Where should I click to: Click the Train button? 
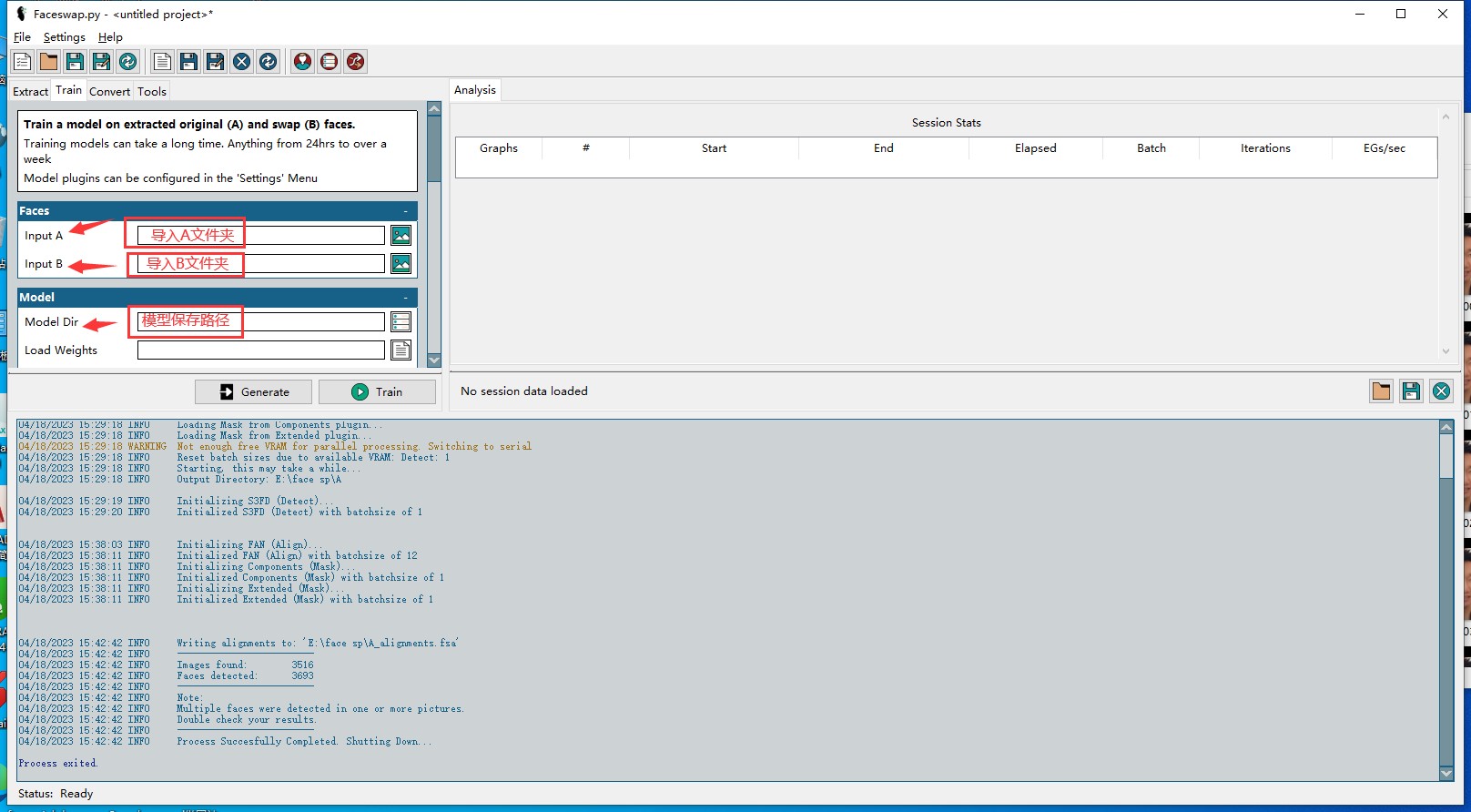pos(377,392)
